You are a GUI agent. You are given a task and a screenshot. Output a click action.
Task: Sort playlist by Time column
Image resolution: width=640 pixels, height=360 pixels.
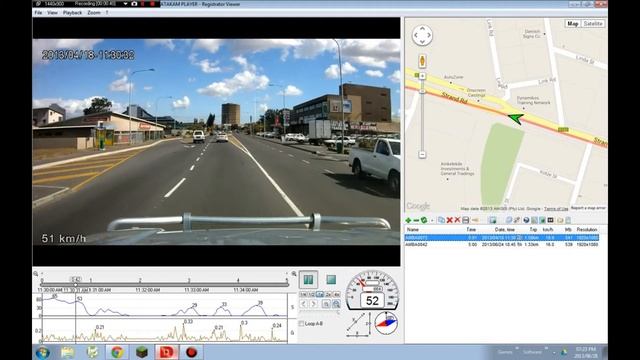471,229
